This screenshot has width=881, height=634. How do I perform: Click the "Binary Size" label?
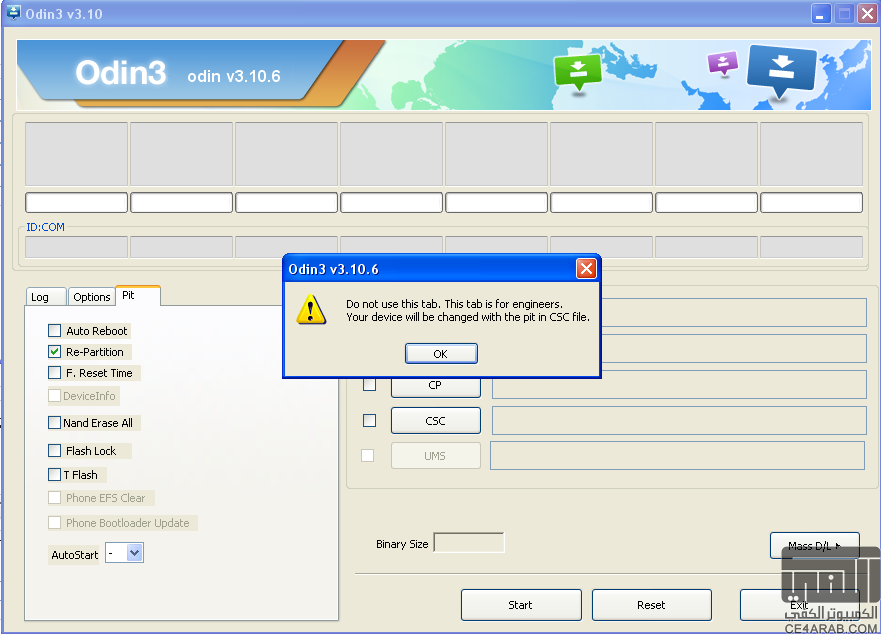(x=402, y=544)
